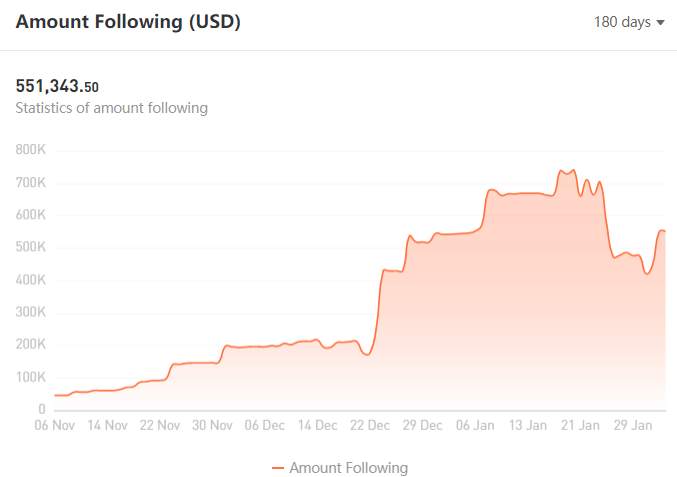Viewport: 677px width, 477px height.
Task: Select the 22 Nov date label
Action: coord(160,425)
